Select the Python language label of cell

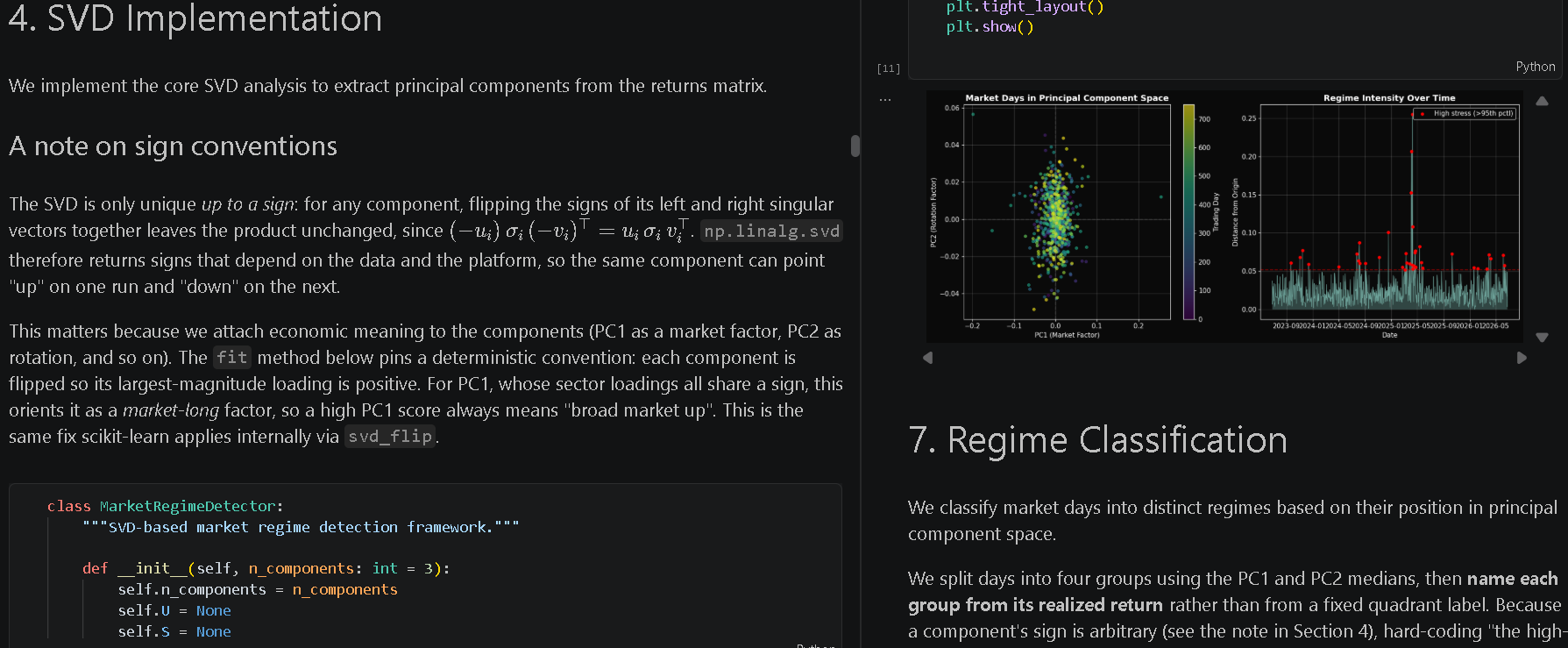pos(1536,67)
